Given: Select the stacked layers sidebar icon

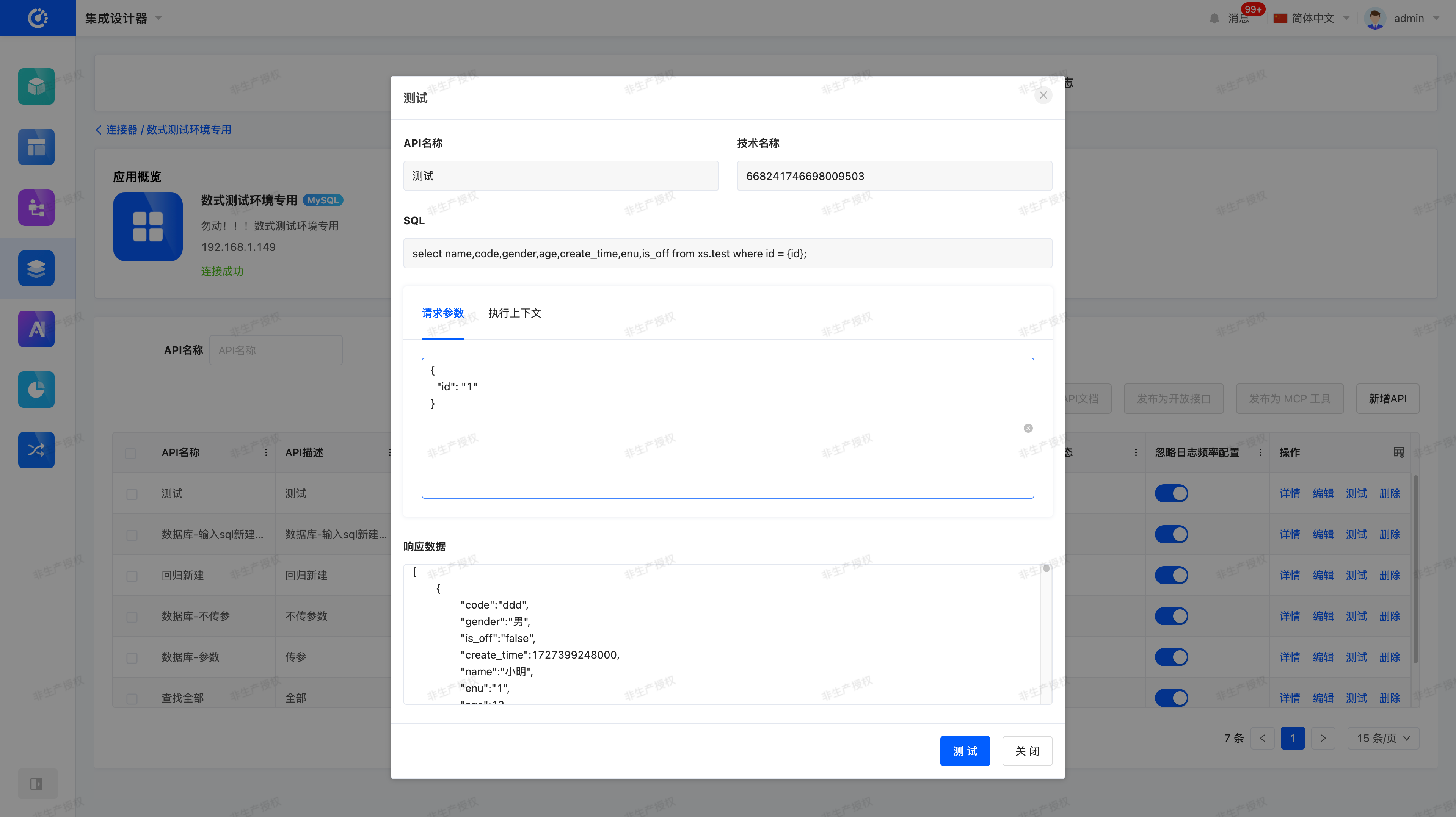Looking at the screenshot, I should click(x=36, y=268).
